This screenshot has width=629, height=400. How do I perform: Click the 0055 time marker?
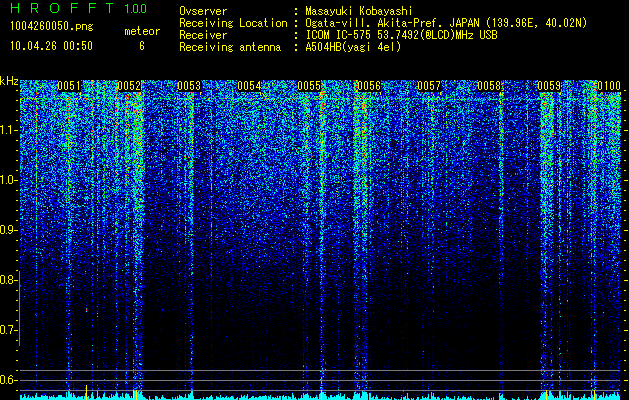309,86
